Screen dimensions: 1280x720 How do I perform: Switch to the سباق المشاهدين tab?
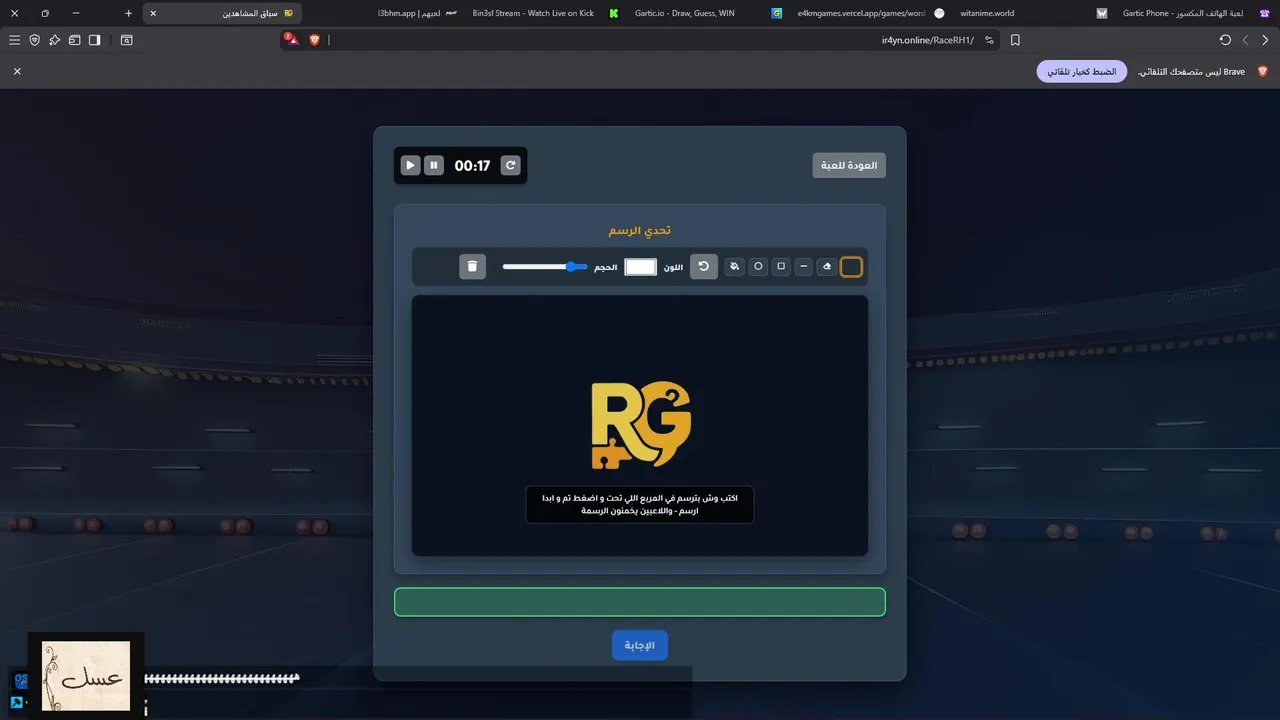tap(222, 13)
